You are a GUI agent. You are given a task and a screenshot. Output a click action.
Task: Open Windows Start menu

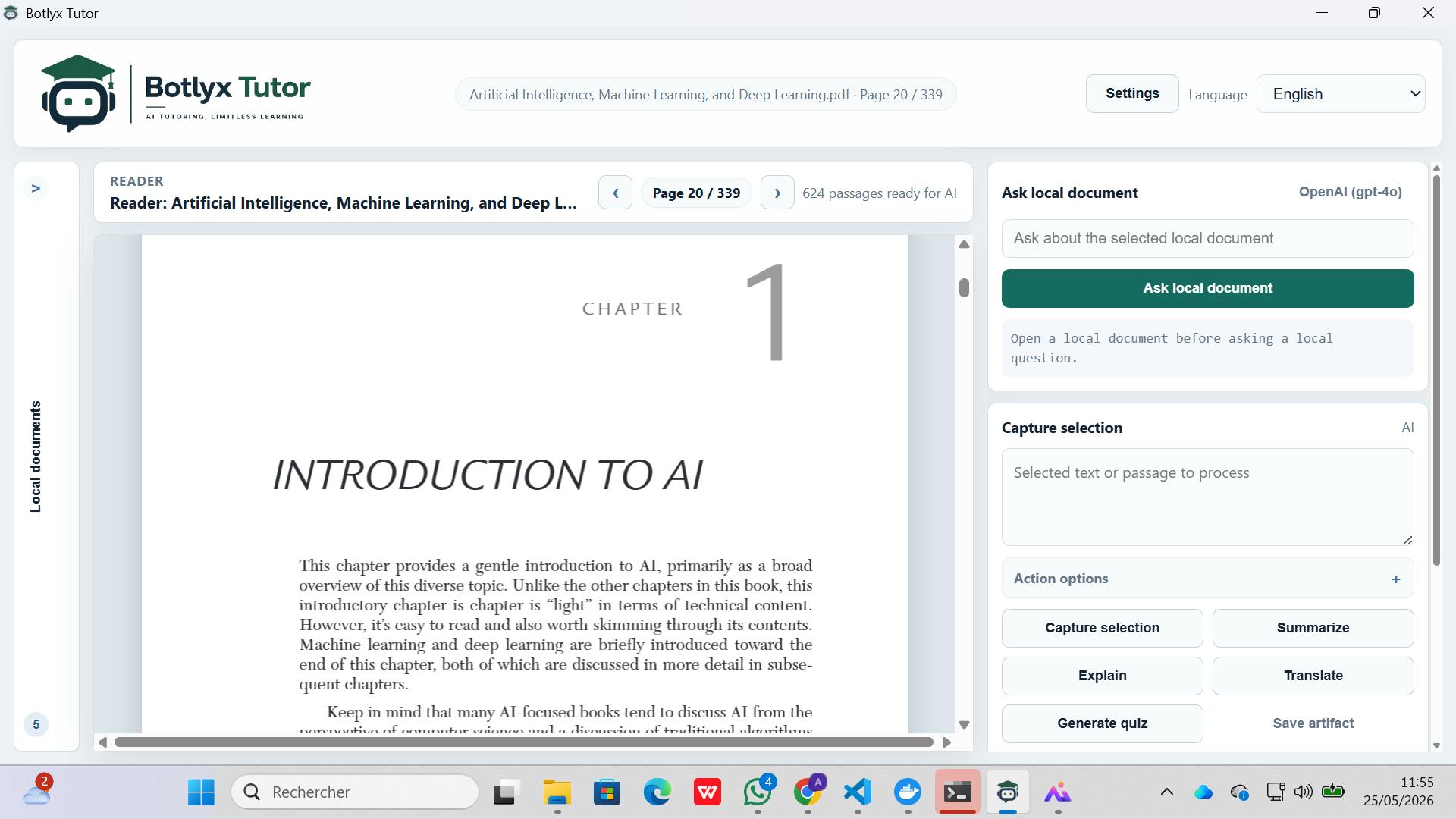[201, 792]
